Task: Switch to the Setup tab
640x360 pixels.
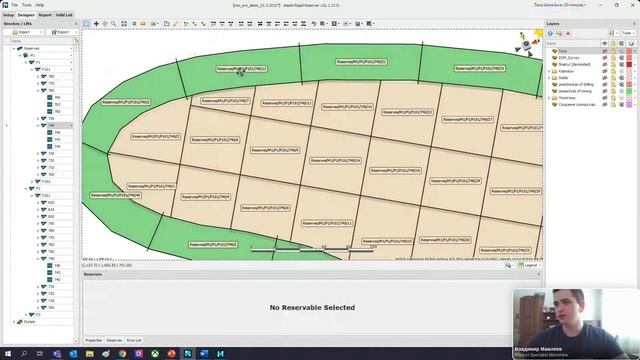Action: [8, 15]
